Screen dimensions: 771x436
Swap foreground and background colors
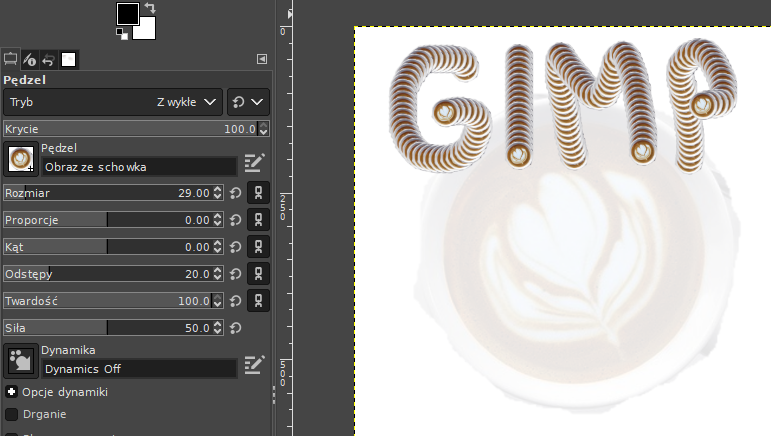pos(150,7)
